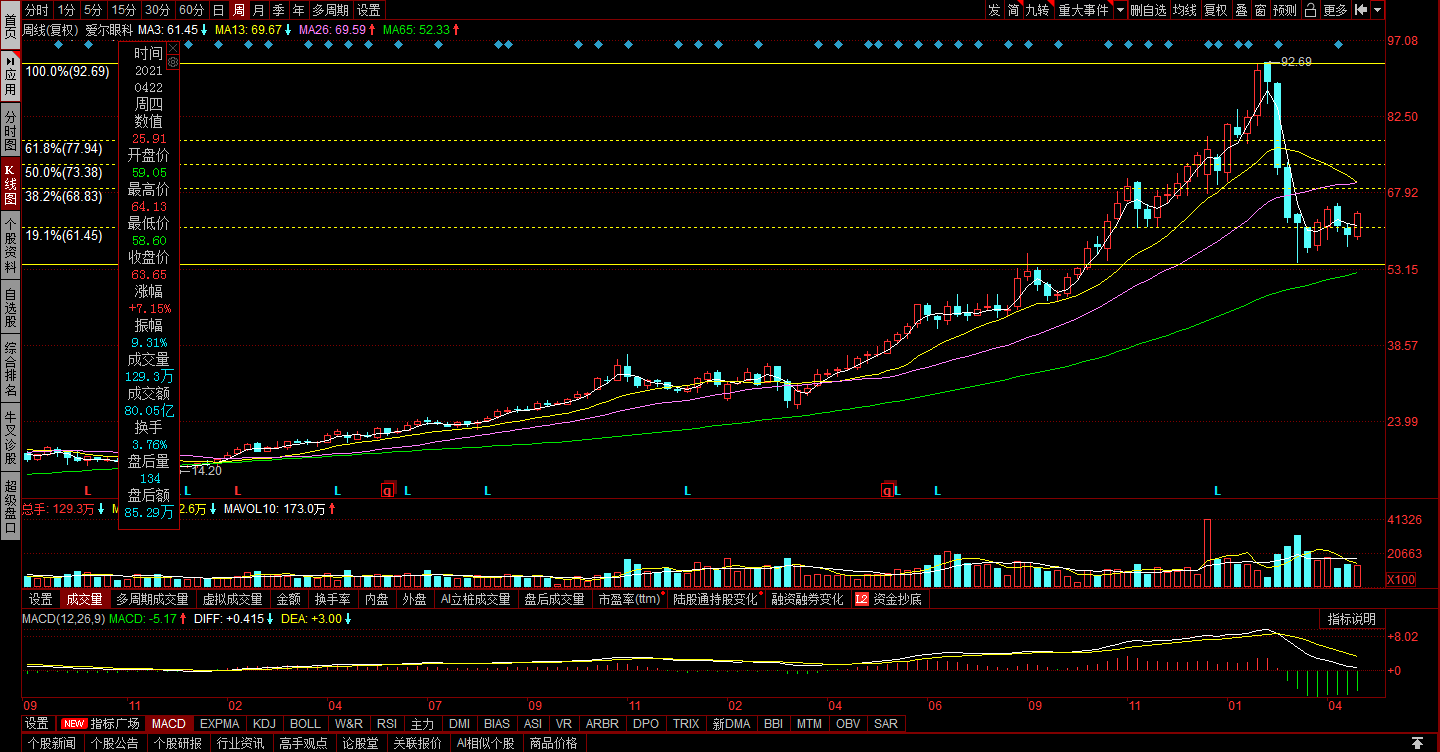This screenshot has height=752, width=1440.
Task: Select 60分 timeframe
Action: 191,10
